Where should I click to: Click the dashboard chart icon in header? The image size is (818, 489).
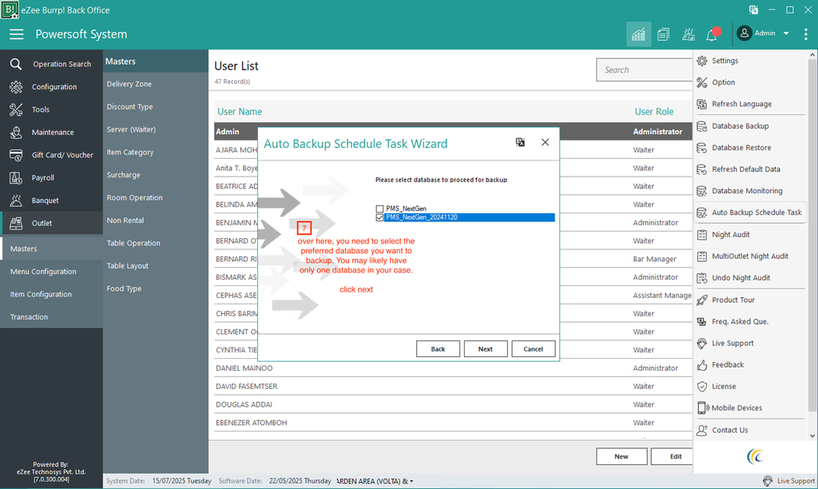click(637, 34)
